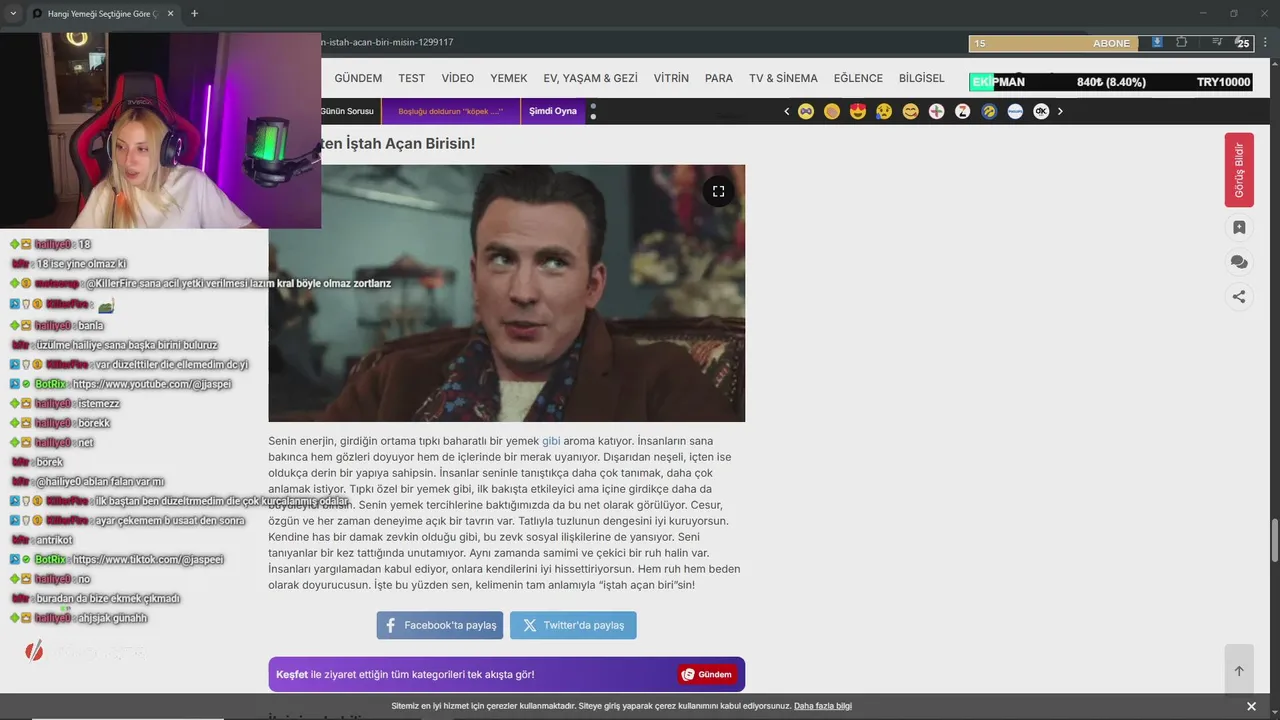Click the İştah Açan Birisin result heading
1280x720 pixels.
[x=397, y=143]
